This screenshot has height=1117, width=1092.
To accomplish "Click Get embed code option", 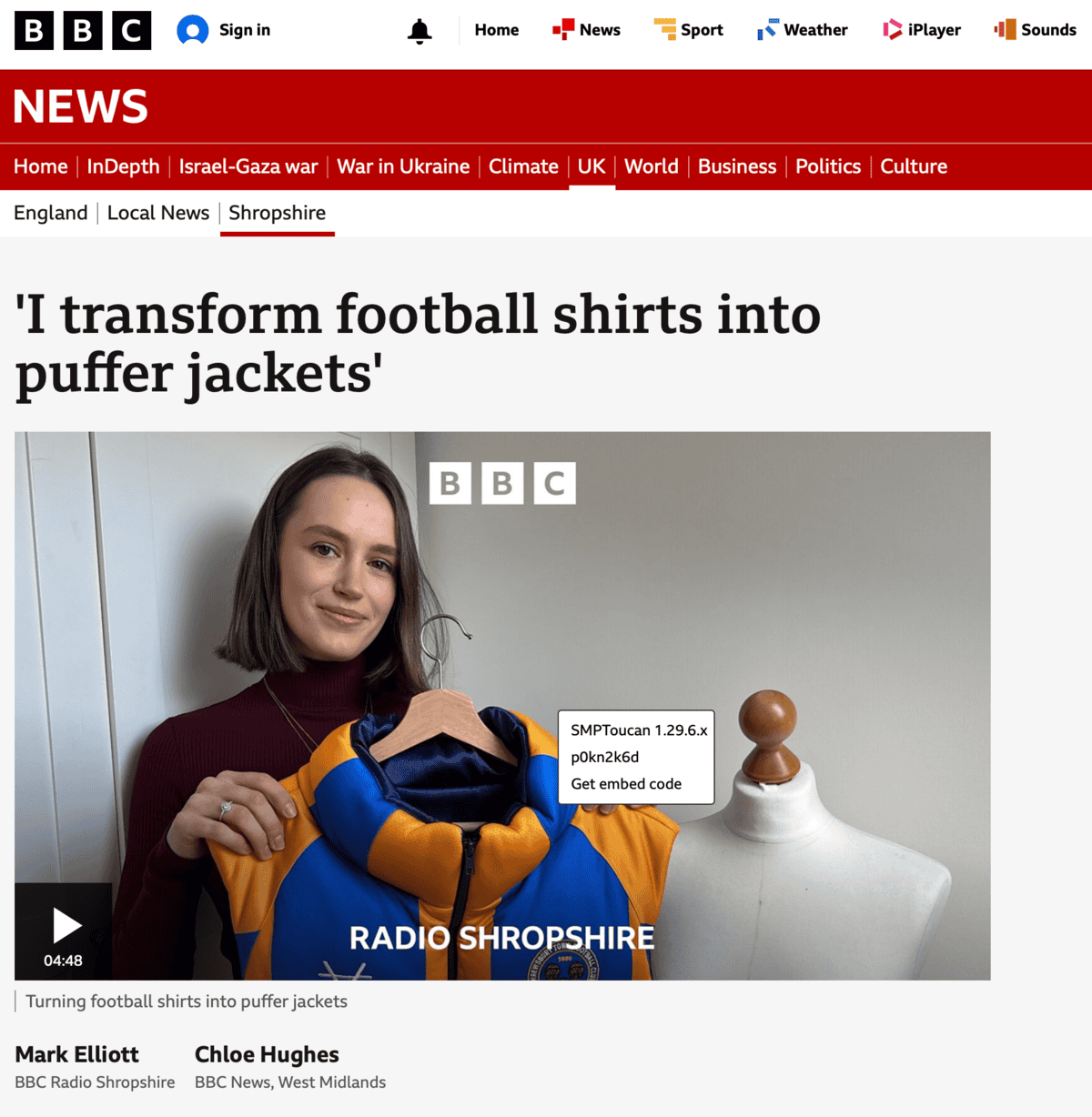I will (x=626, y=784).
